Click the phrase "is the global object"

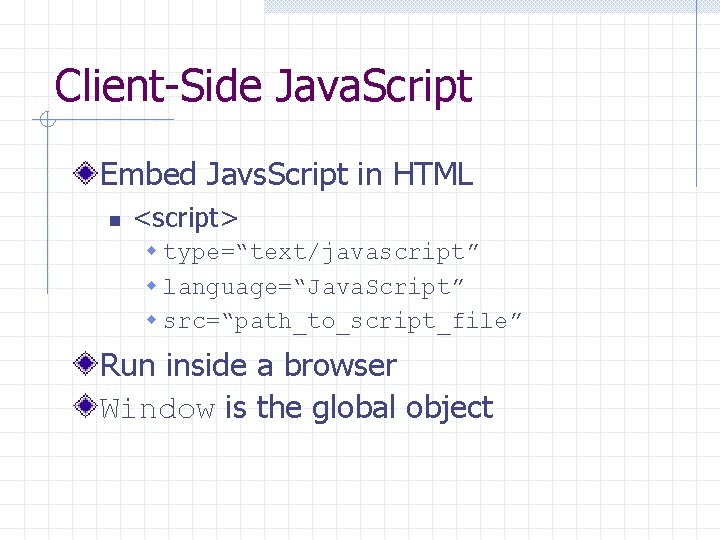coord(360,408)
